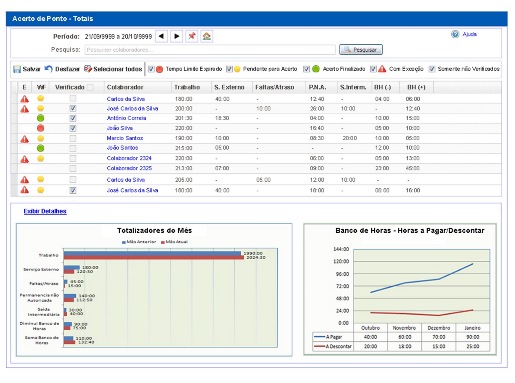Check Verificado for Colaborador 2024
The height and width of the screenshot is (383, 515).
pyautogui.click(x=73, y=158)
